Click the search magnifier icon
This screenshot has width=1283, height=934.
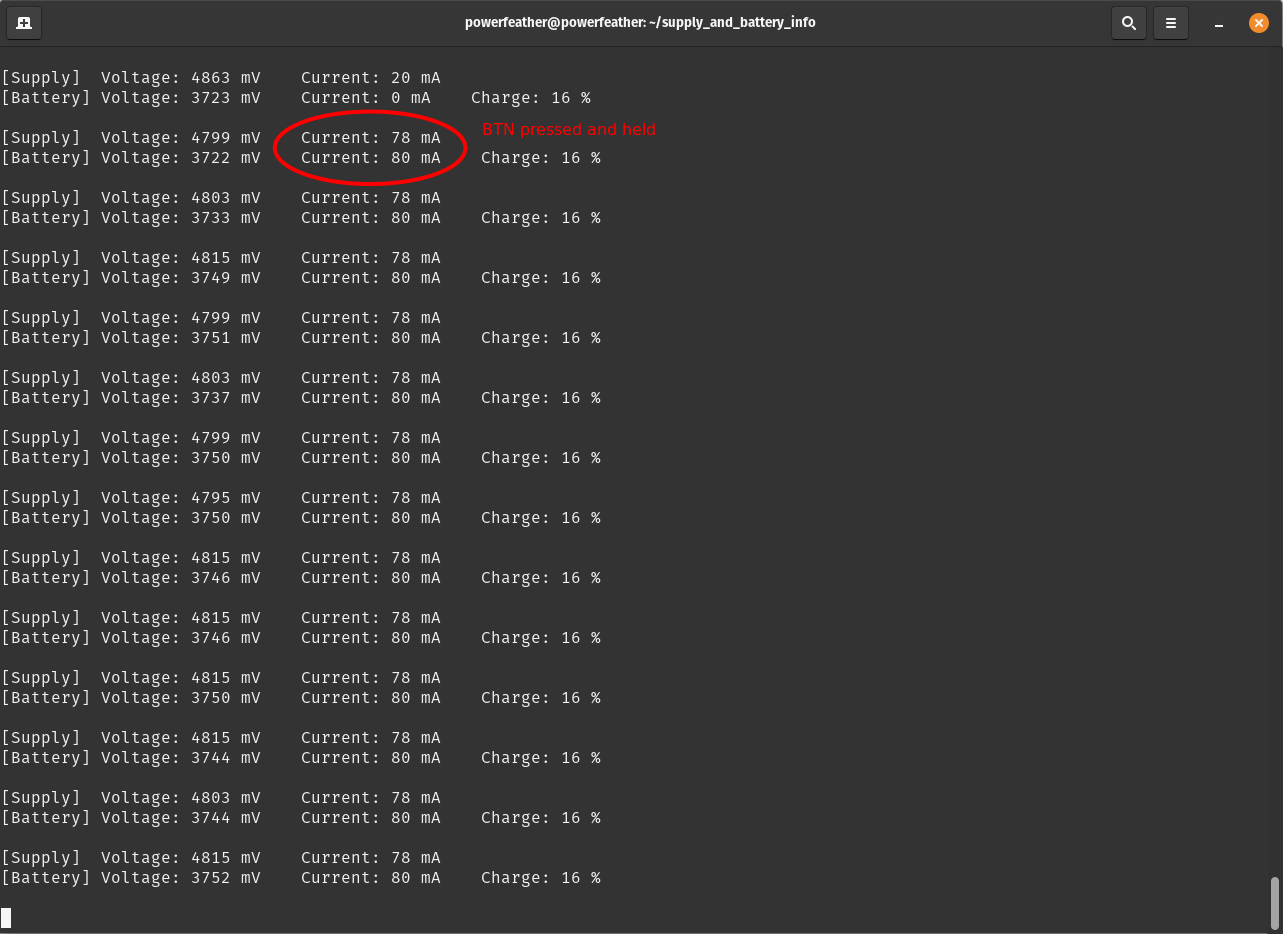point(1129,23)
